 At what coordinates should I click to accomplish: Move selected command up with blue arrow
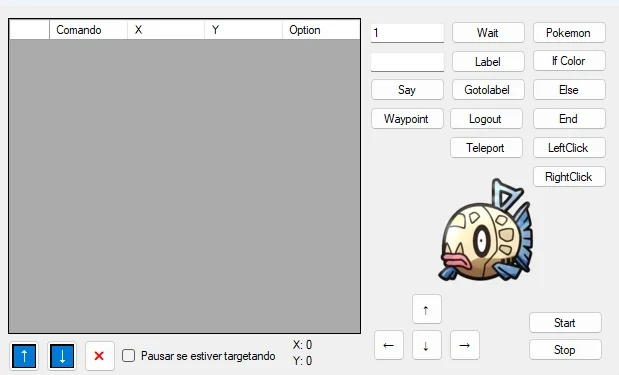coord(24,356)
